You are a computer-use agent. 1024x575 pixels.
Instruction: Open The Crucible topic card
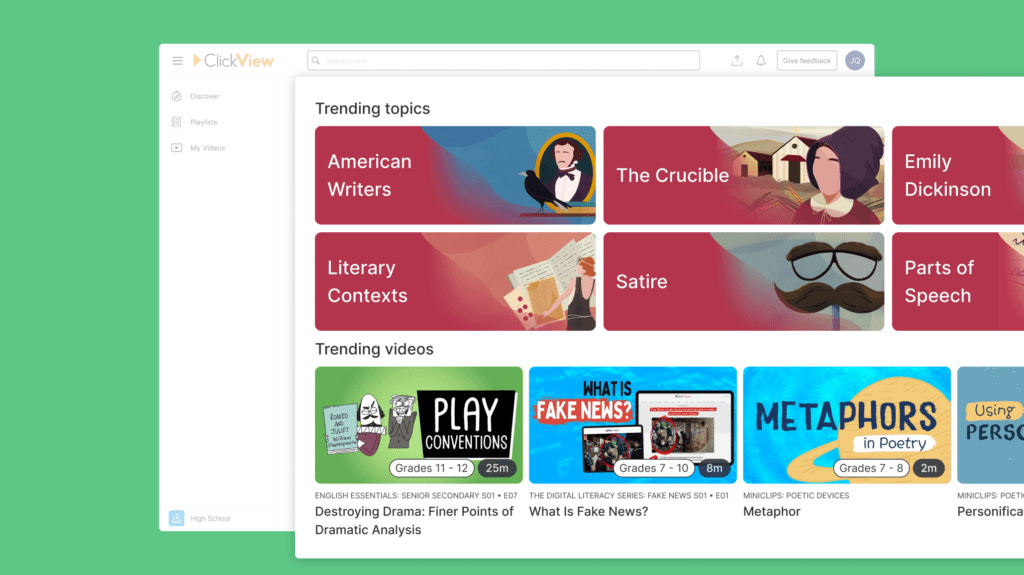(743, 175)
